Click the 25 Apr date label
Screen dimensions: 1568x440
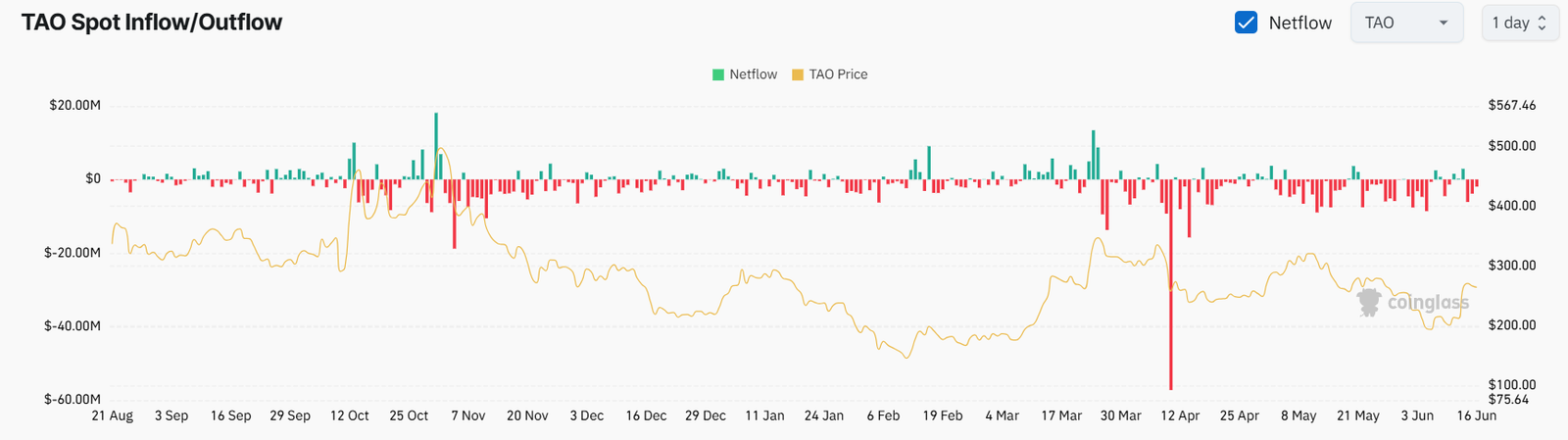1240,416
